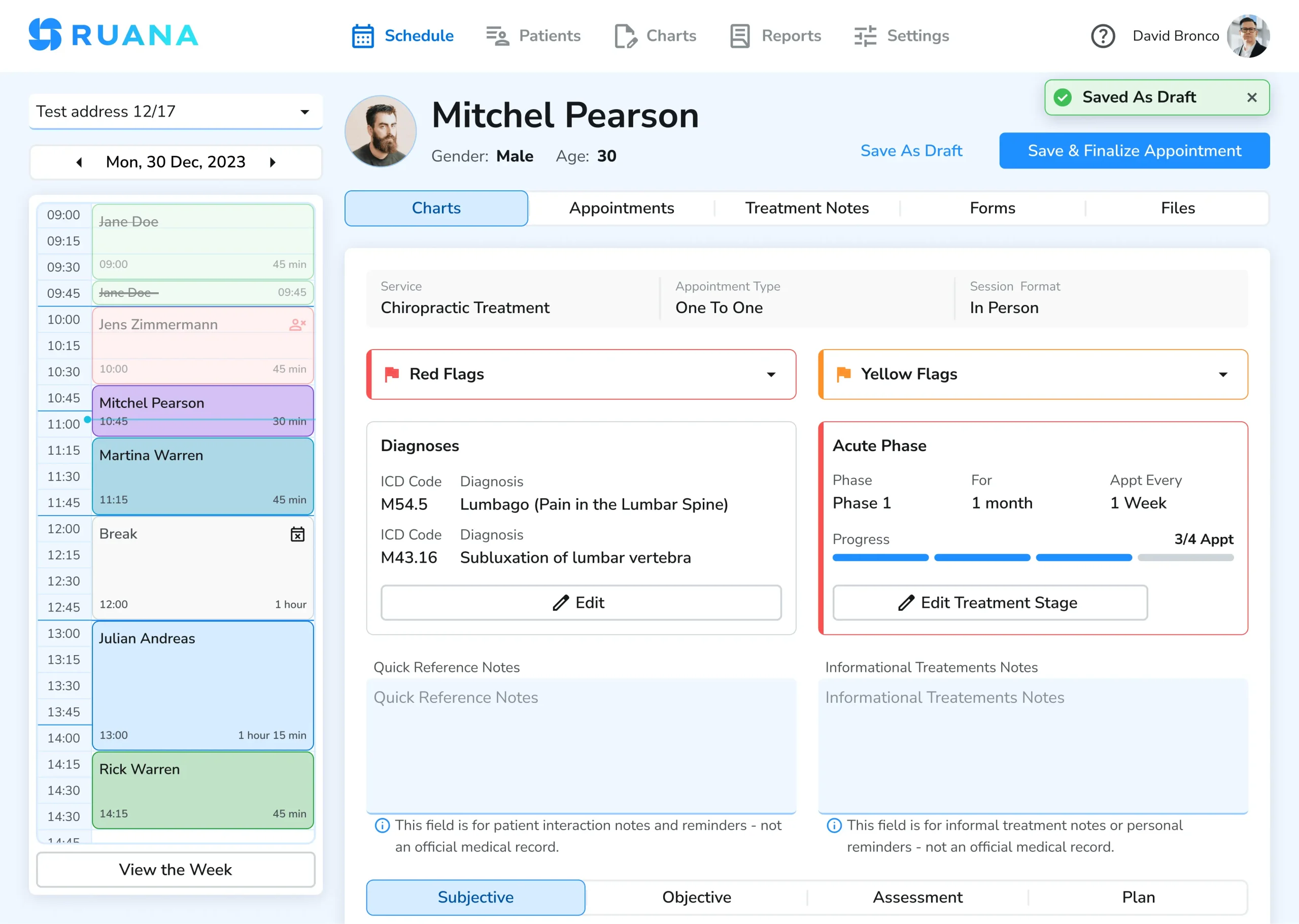Open the Files tab
The image size is (1299, 924).
click(1178, 208)
